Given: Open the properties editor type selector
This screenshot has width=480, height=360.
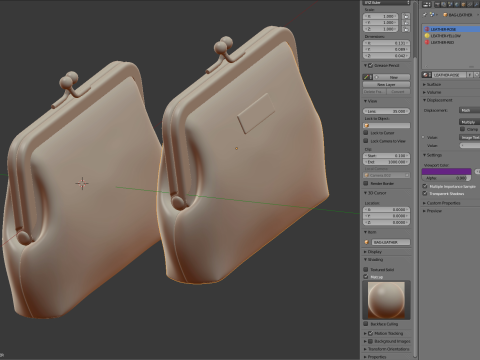Looking at the screenshot, I should (427, 5).
